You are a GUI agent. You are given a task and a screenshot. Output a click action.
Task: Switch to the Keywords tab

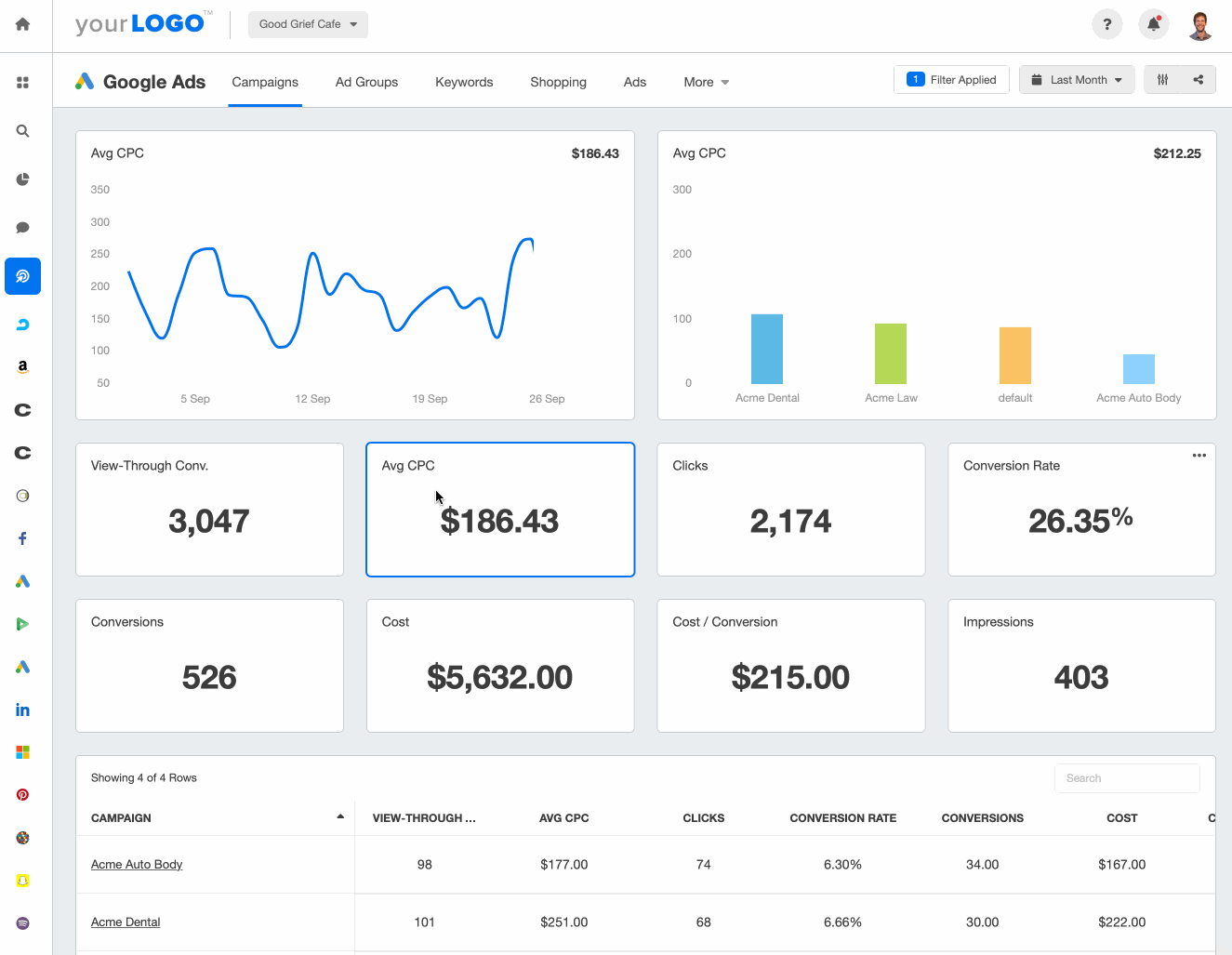click(464, 82)
